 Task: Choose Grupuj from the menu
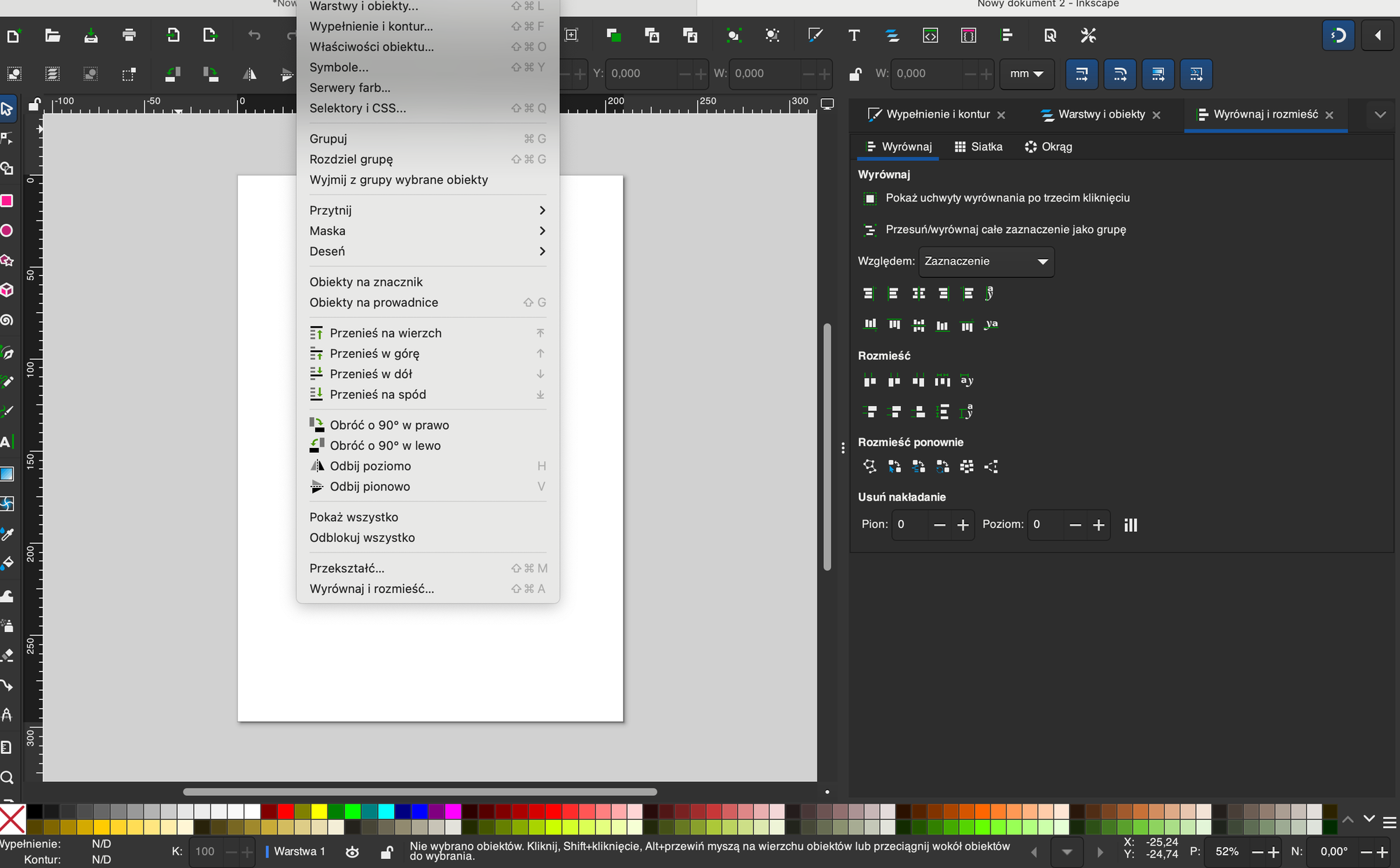428,139
